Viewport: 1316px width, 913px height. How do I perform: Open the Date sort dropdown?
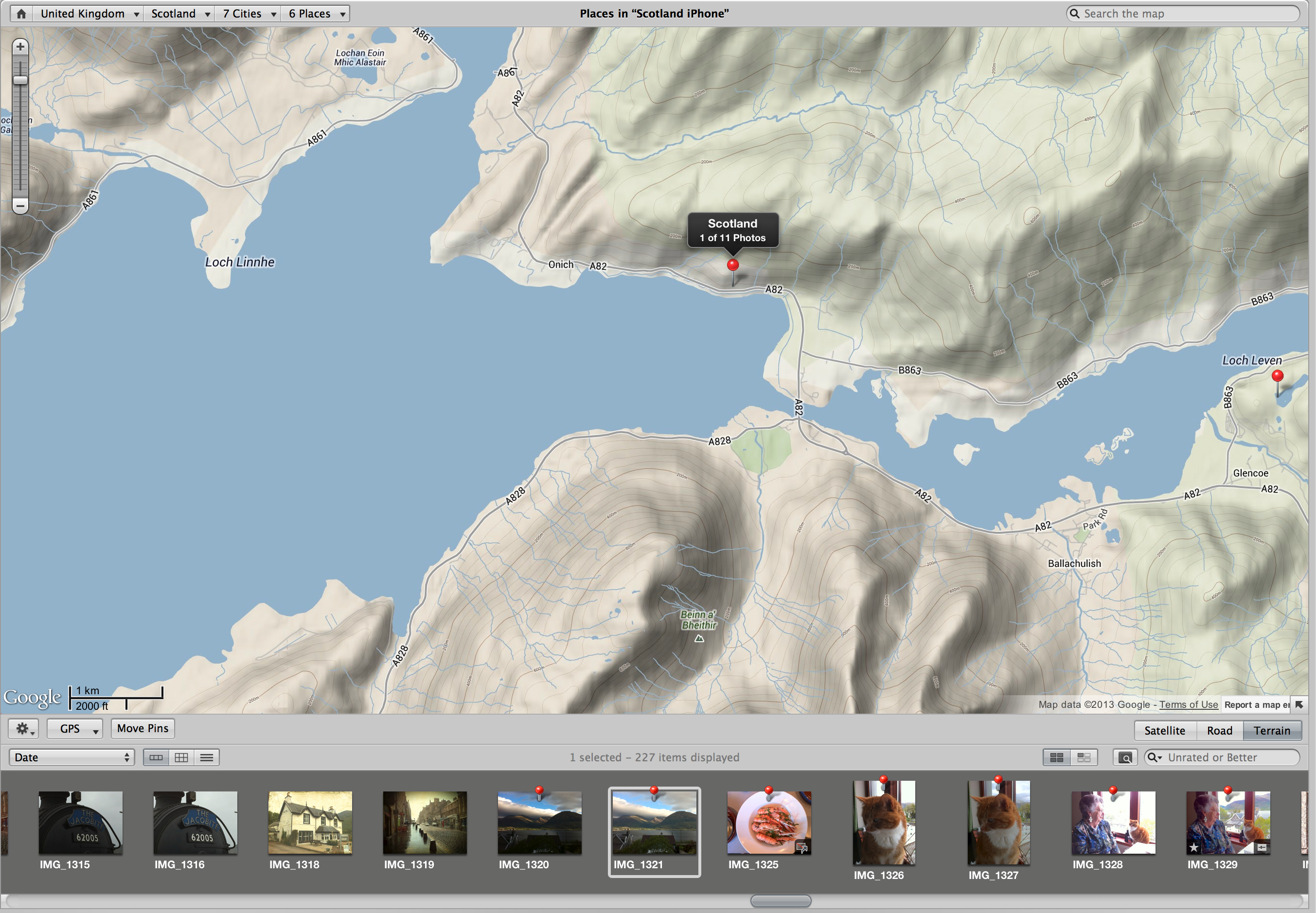[71, 757]
